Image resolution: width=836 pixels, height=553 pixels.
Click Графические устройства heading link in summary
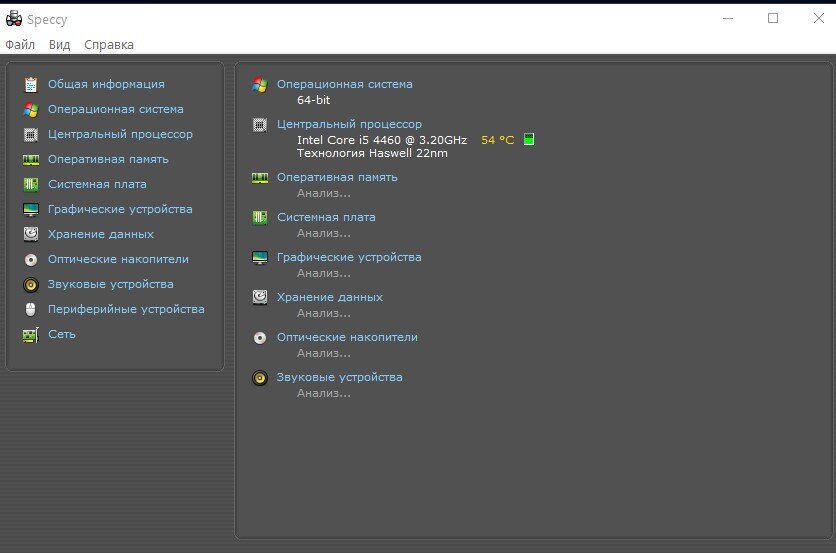coord(349,258)
